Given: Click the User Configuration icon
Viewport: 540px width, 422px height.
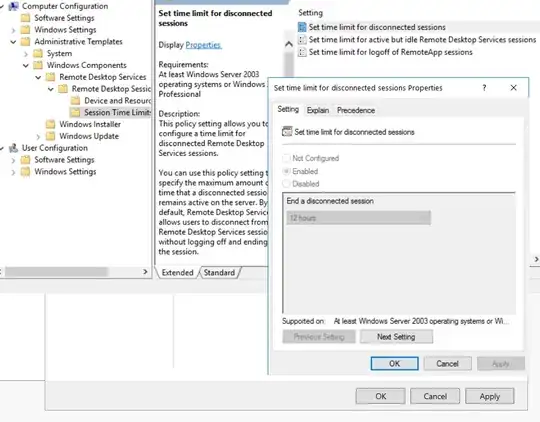Looking at the screenshot, I should coord(13,148).
